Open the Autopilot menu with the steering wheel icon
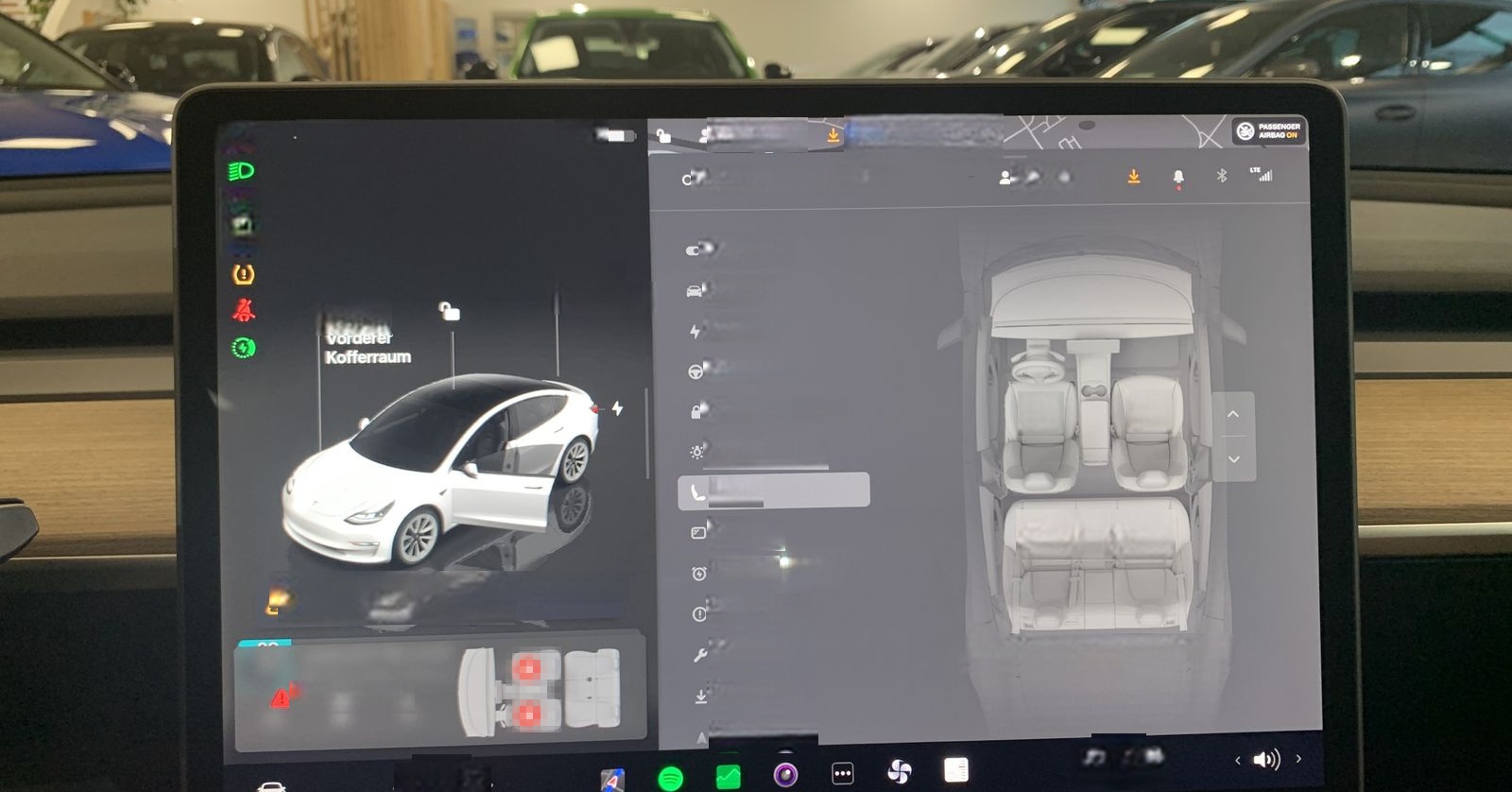The height and width of the screenshot is (792, 1512). click(x=696, y=371)
